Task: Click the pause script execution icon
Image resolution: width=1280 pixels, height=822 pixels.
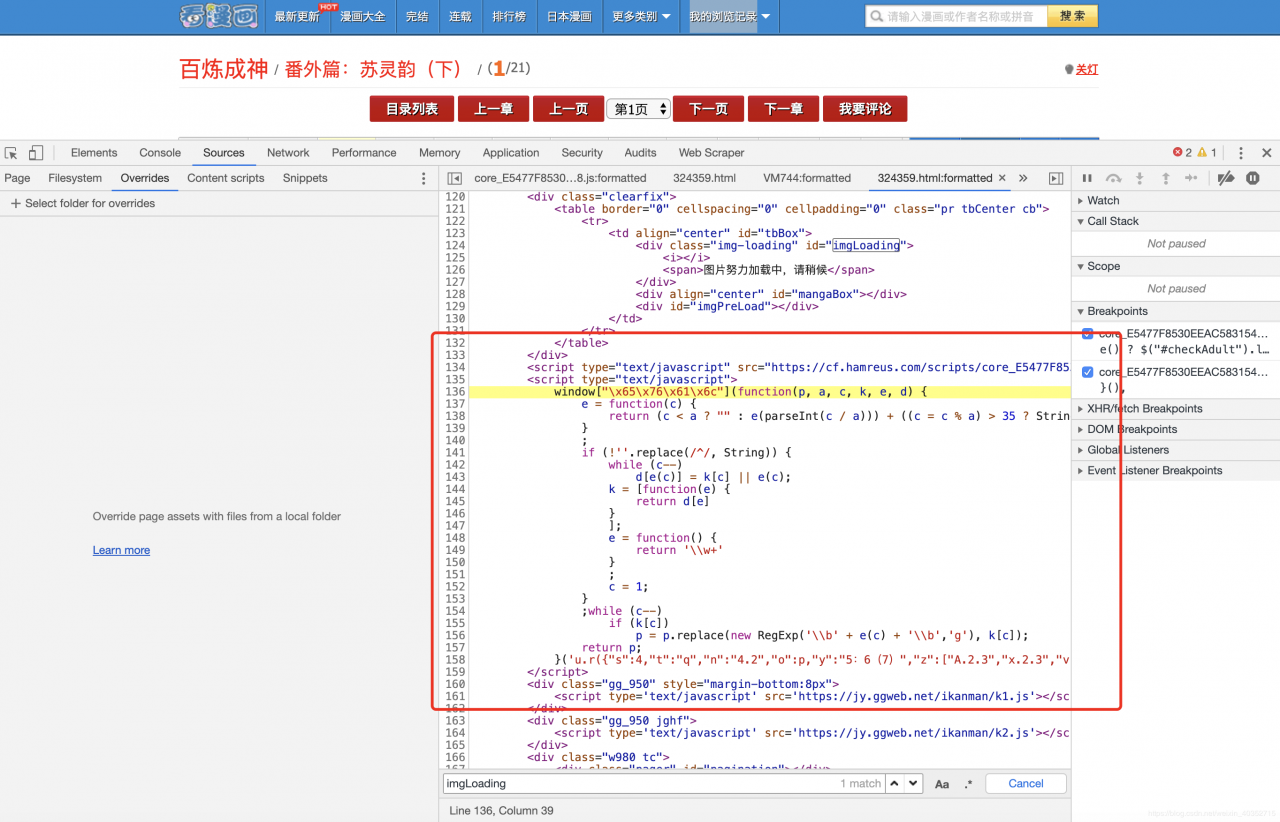Action: click(x=1087, y=178)
